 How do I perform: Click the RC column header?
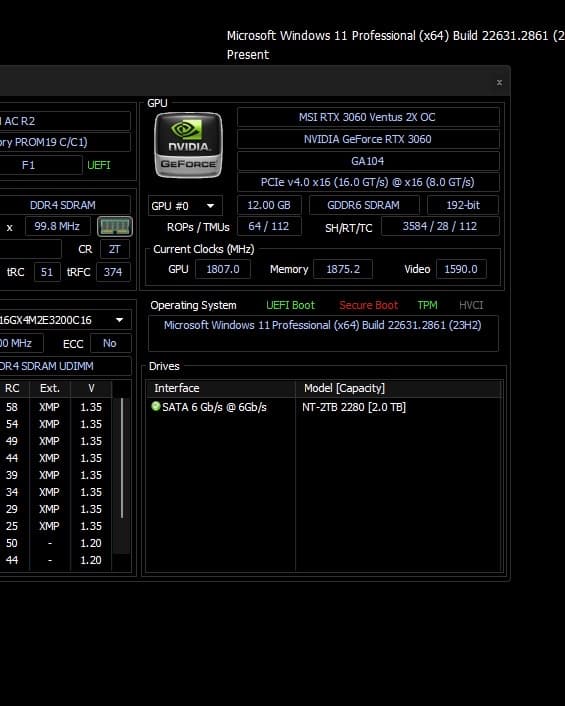coord(12,388)
